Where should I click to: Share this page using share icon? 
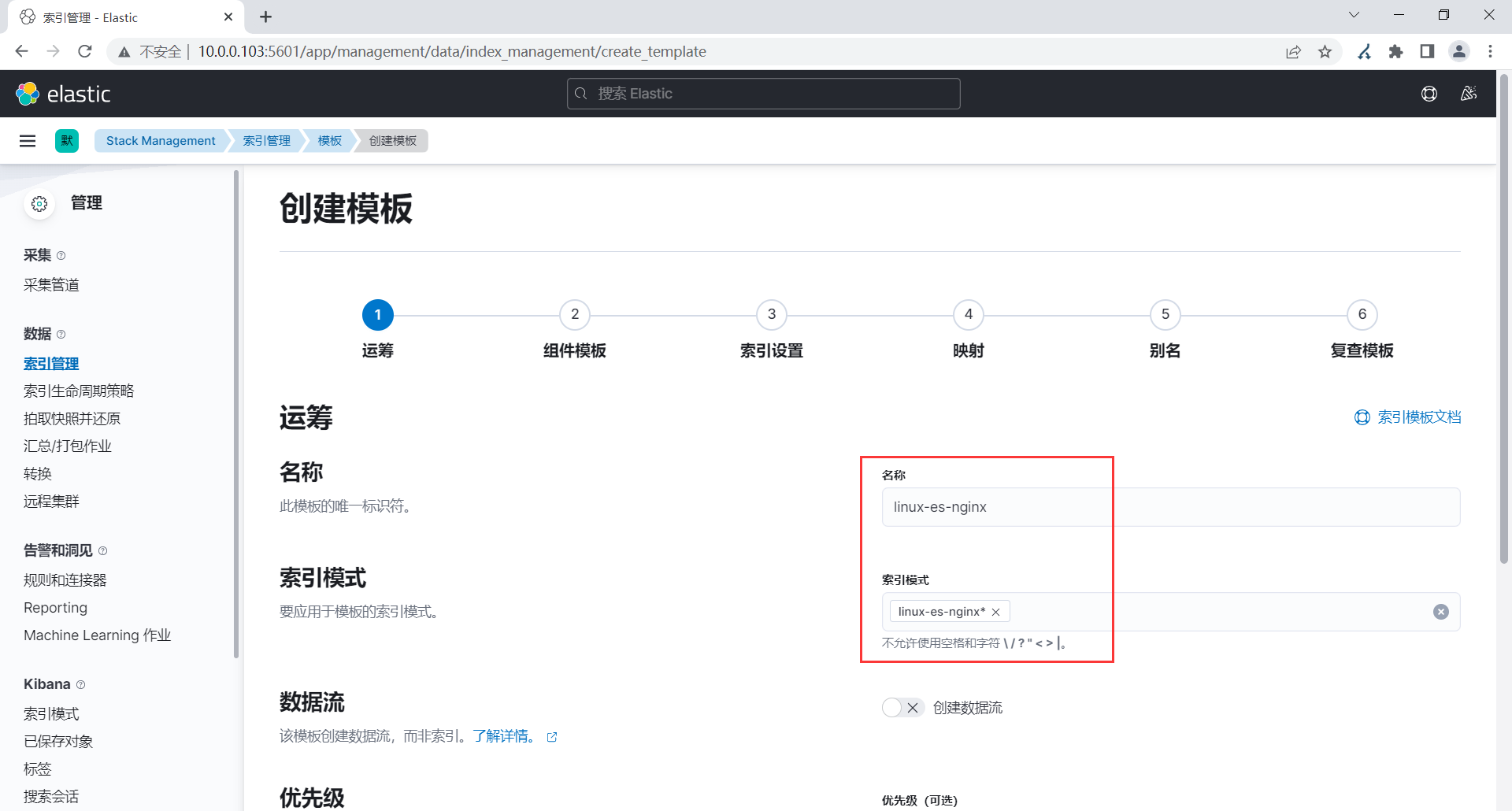[x=1294, y=51]
